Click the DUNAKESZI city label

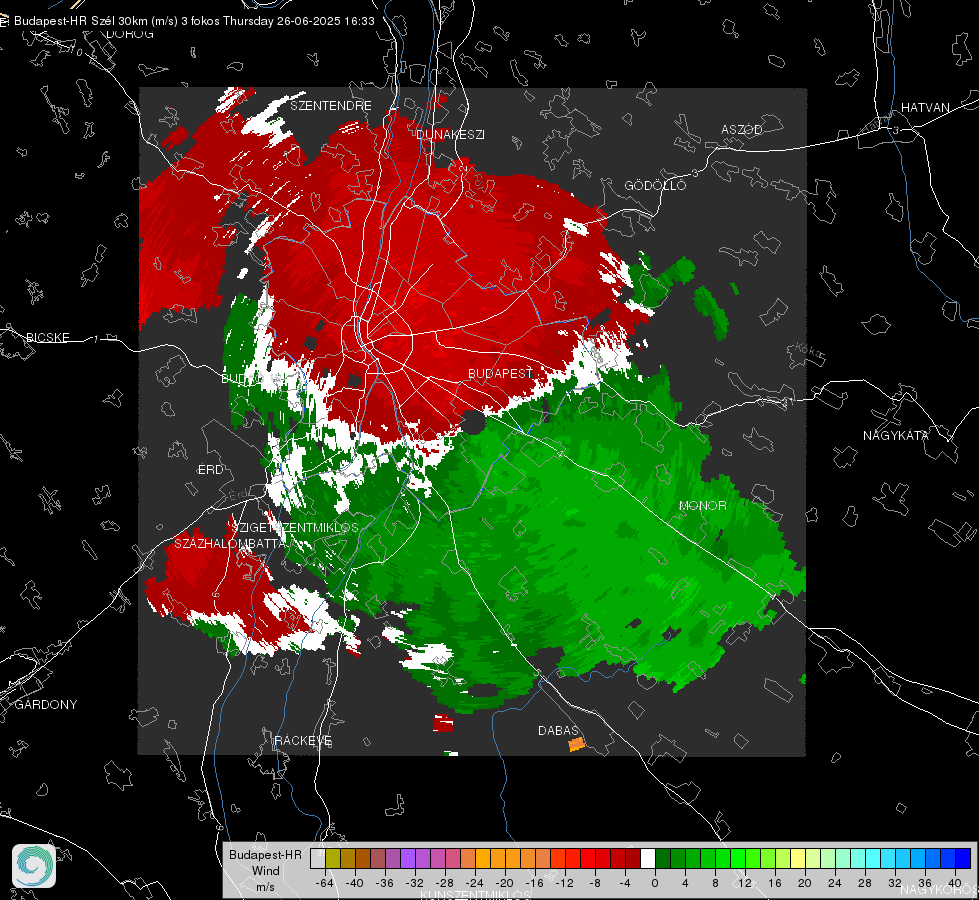(x=450, y=134)
